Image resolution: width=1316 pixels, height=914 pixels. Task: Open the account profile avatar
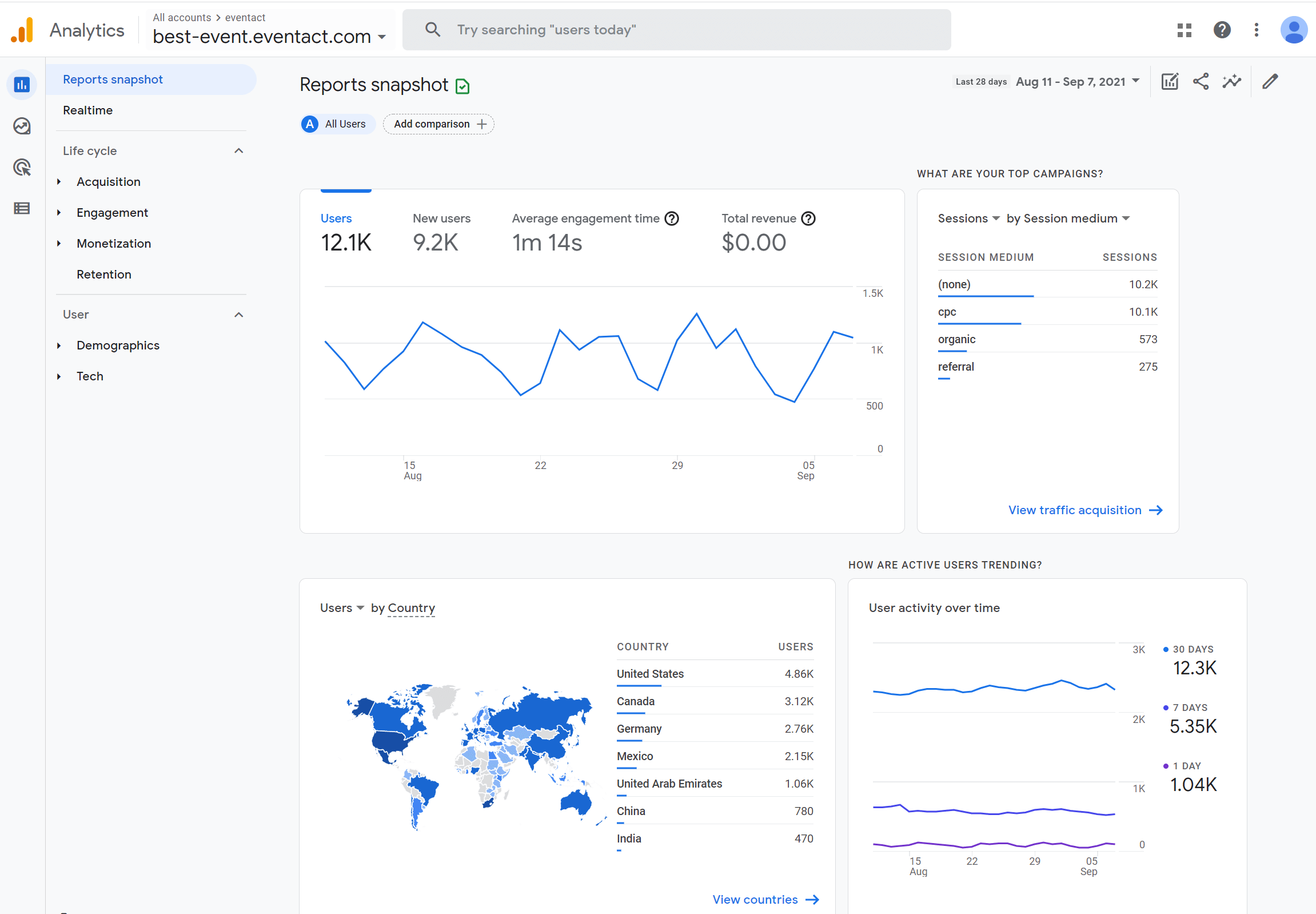pos(1294,30)
